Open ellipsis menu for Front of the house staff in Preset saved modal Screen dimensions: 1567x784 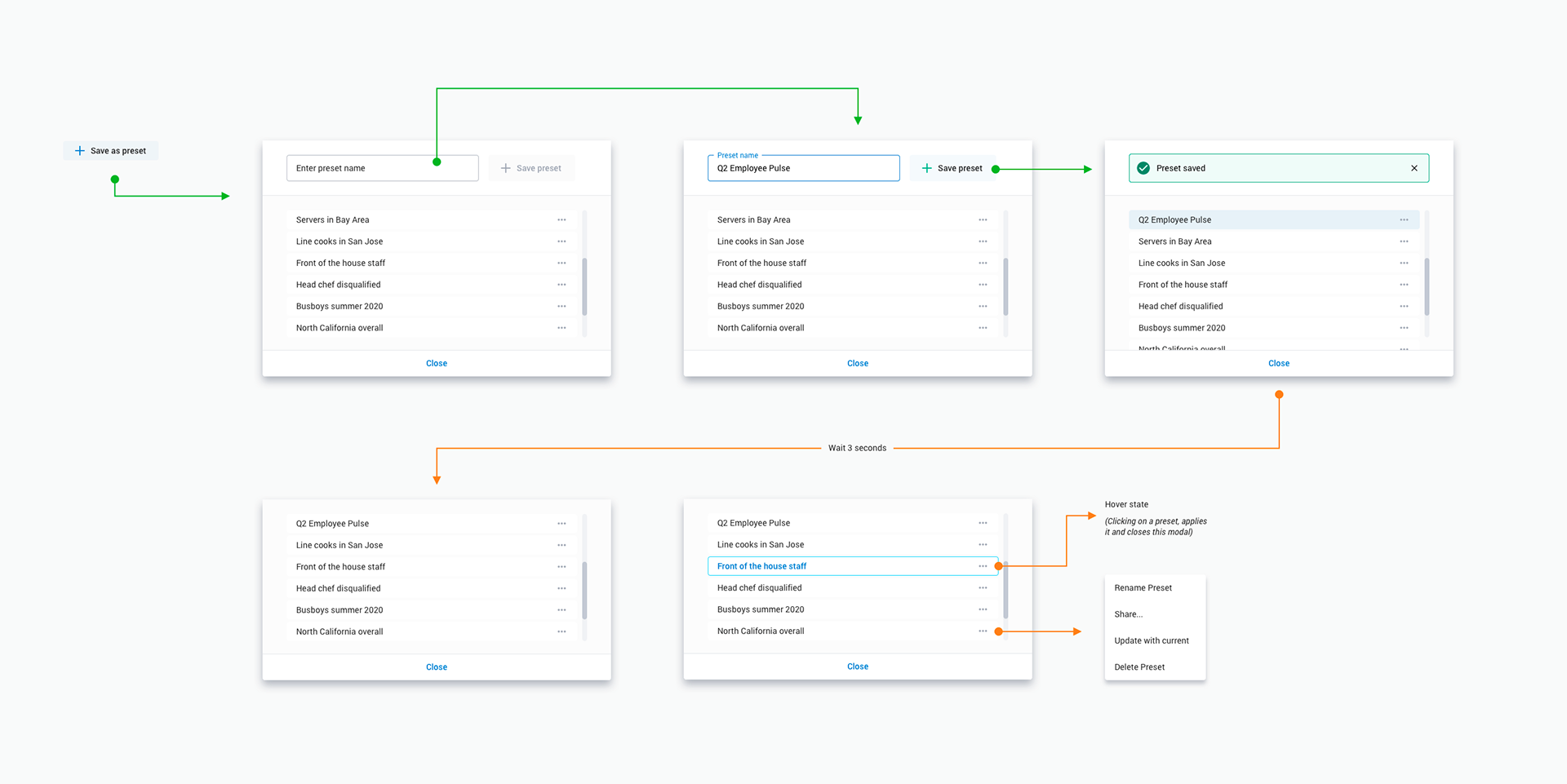pos(1404,285)
